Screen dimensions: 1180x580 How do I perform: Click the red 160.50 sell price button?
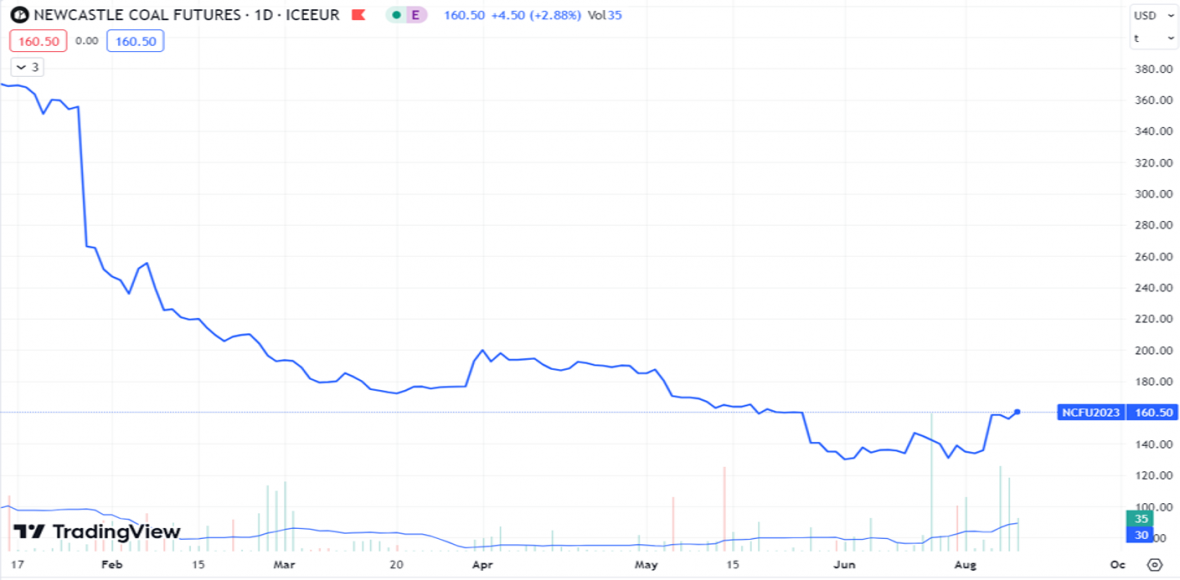(x=38, y=41)
